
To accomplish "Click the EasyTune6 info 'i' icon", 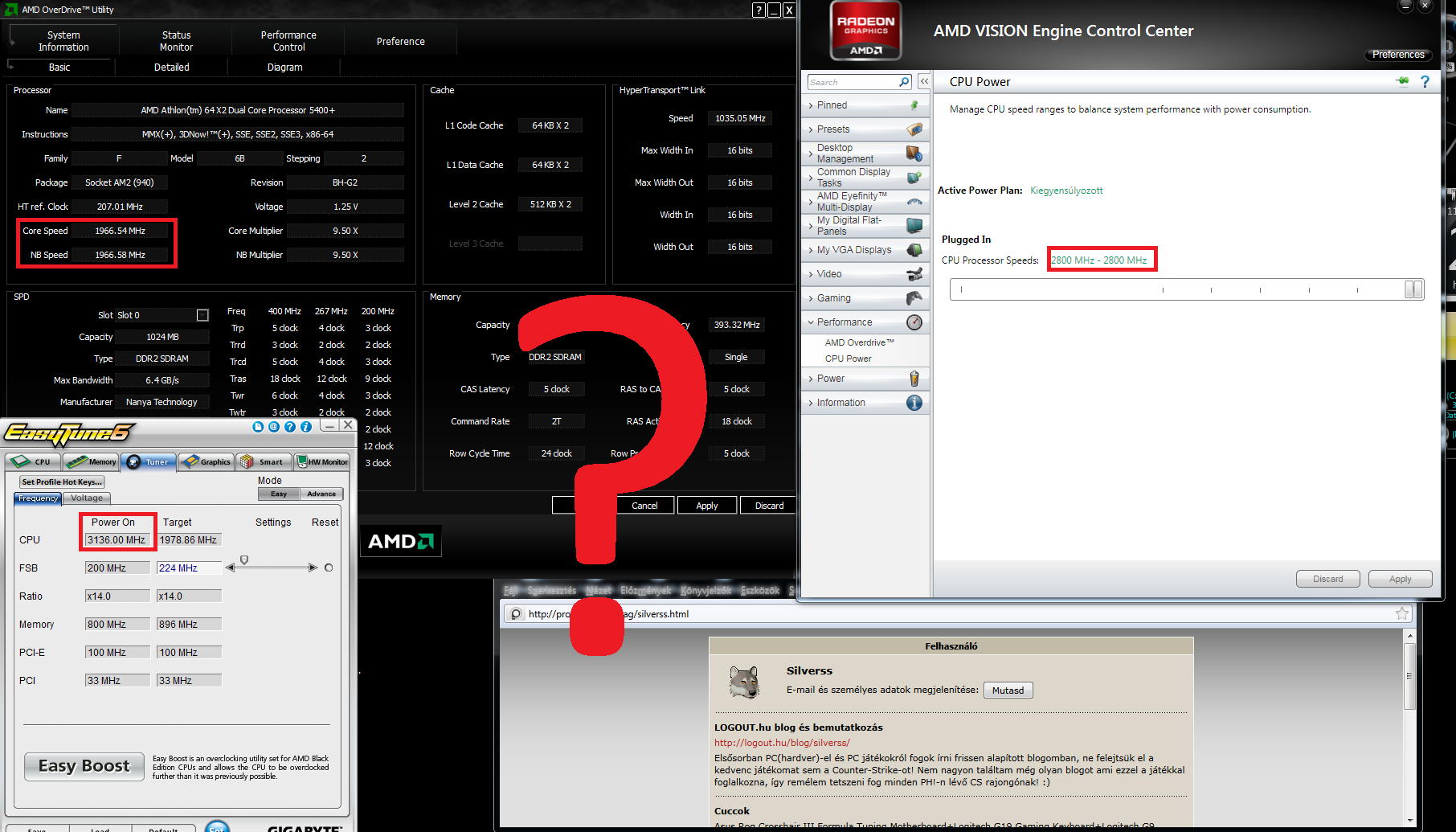I will pyautogui.click(x=306, y=427).
